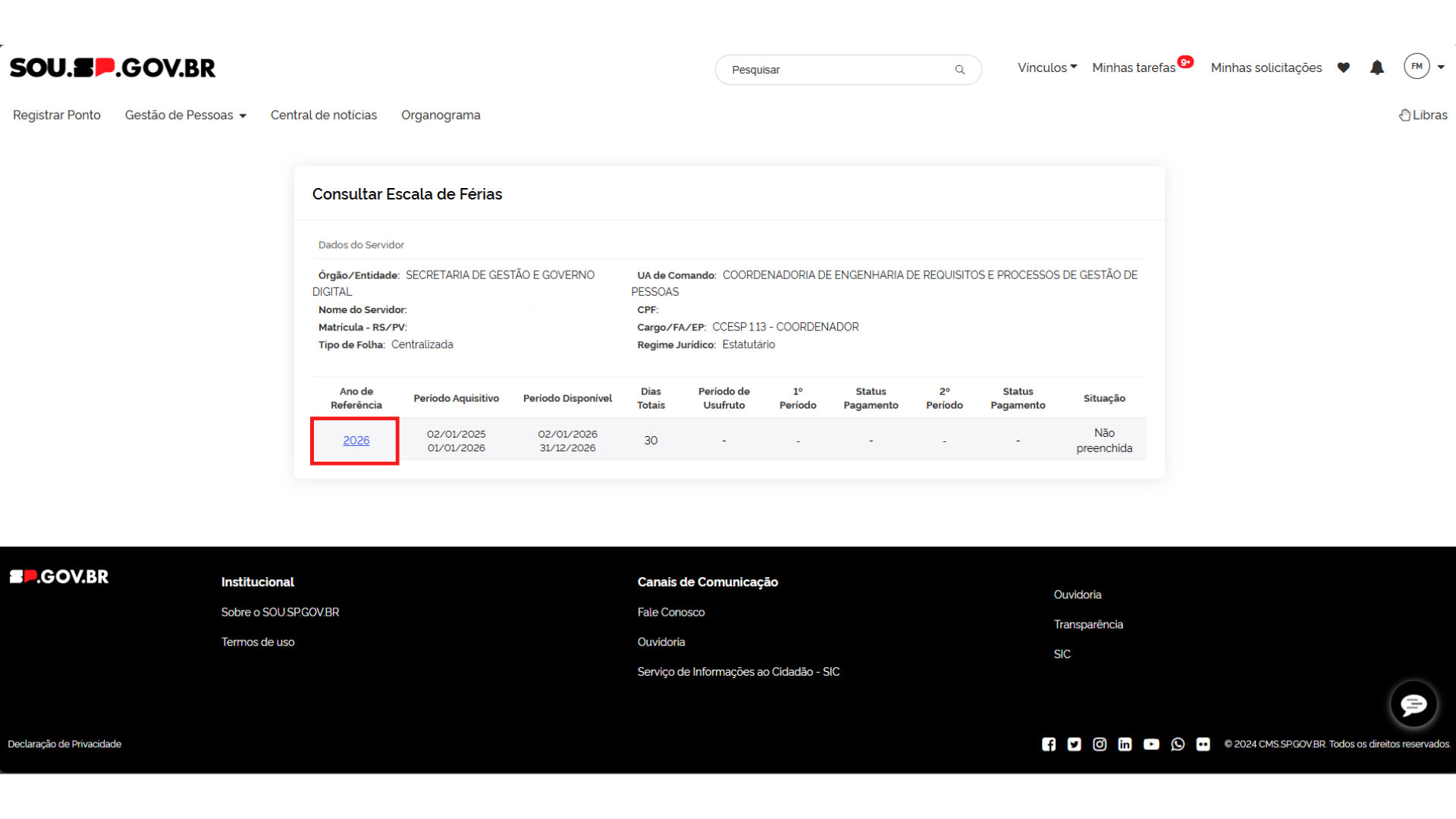Open Instagram icon in footer
1456x819 pixels.
pyautogui.click(x=1100, y=744)
